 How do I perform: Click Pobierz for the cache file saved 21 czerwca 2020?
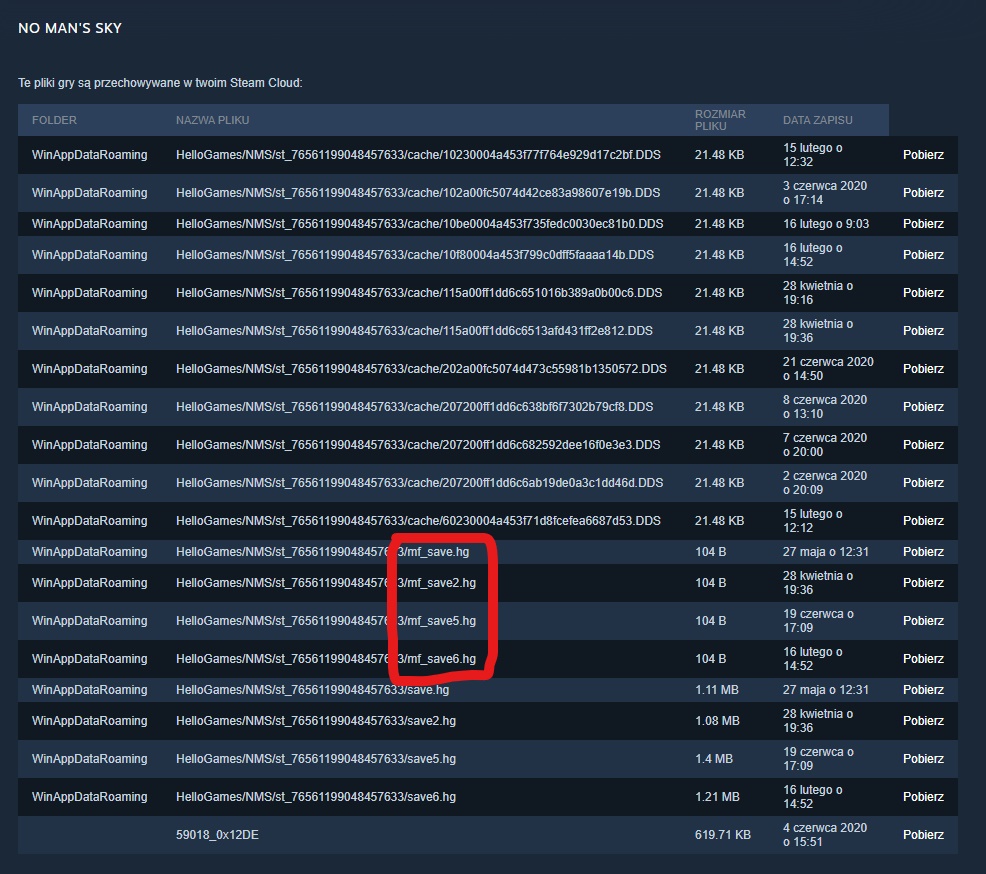click(x=922, y=369)
